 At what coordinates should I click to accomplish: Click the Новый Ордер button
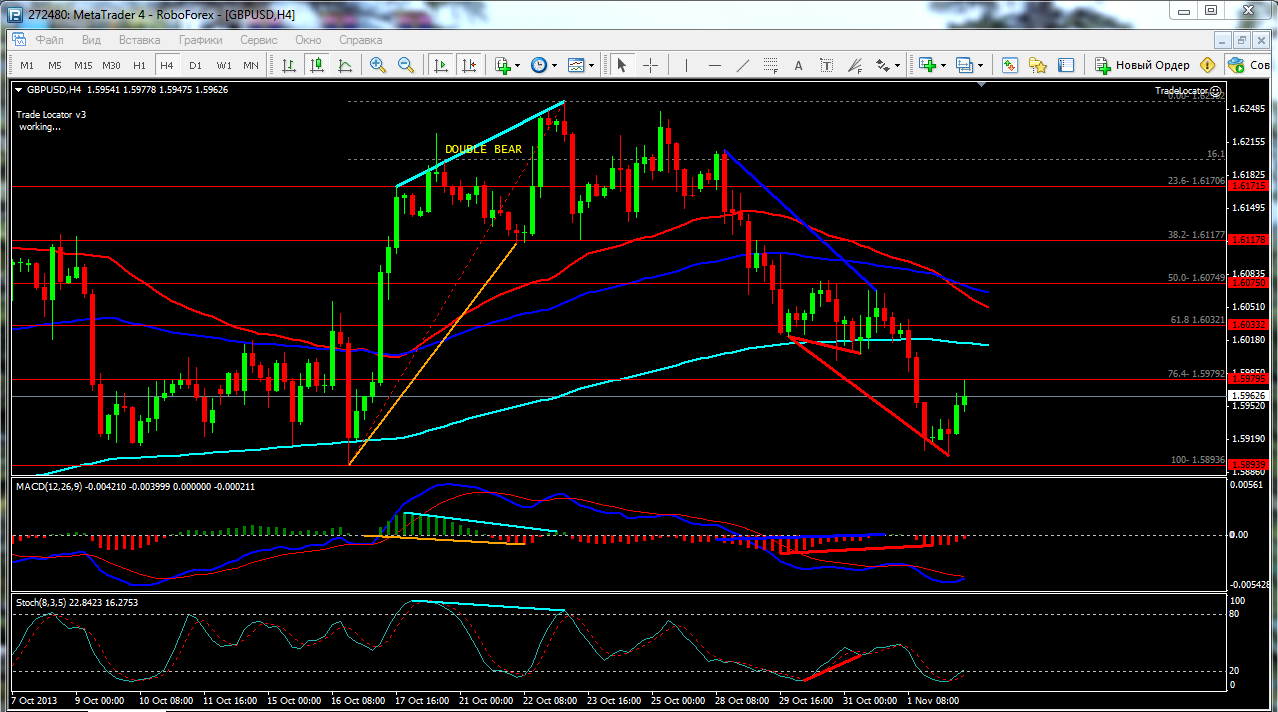[x=1143, y=65]
